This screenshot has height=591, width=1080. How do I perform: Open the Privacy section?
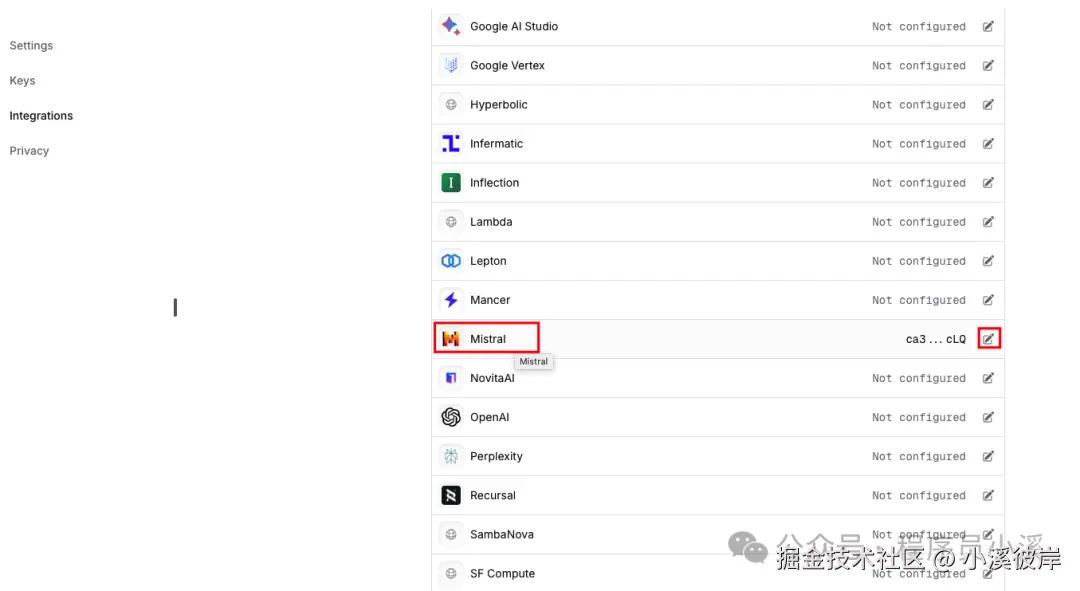point(29,151)
